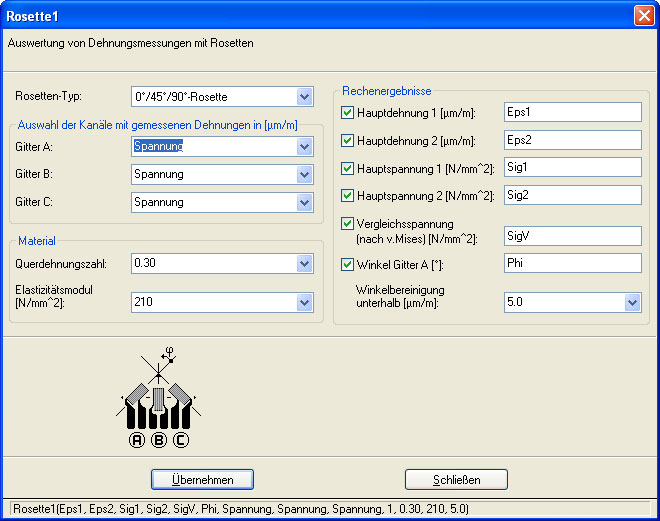
Task: Disable Hauptspannung 1 result
Action: point(348,169)
